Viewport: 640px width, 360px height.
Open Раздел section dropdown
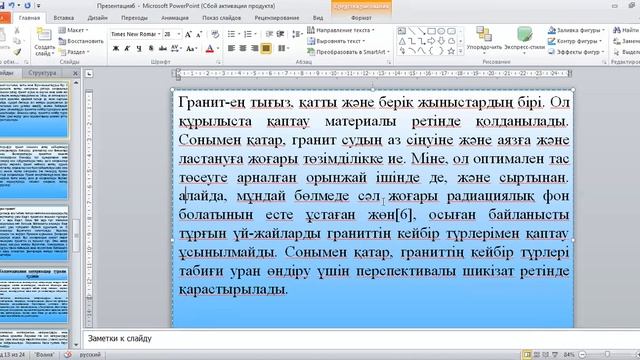tap(74, 52)
